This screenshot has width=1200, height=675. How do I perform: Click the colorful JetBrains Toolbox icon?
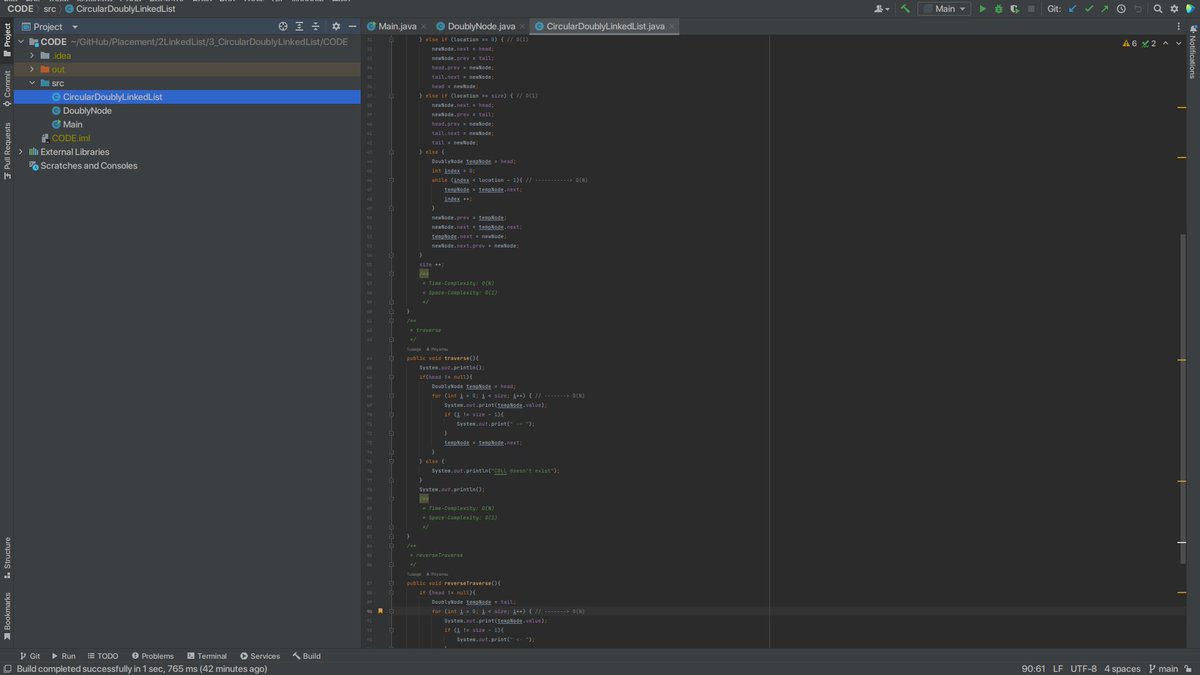(x=1190, y=8)
